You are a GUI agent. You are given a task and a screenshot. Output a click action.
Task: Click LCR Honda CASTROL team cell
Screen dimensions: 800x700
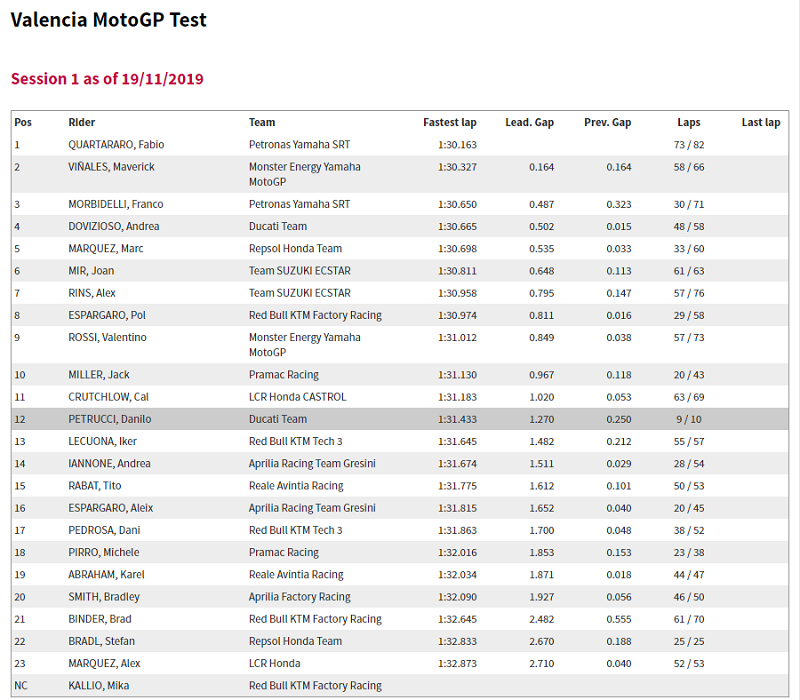click(297, 397)
